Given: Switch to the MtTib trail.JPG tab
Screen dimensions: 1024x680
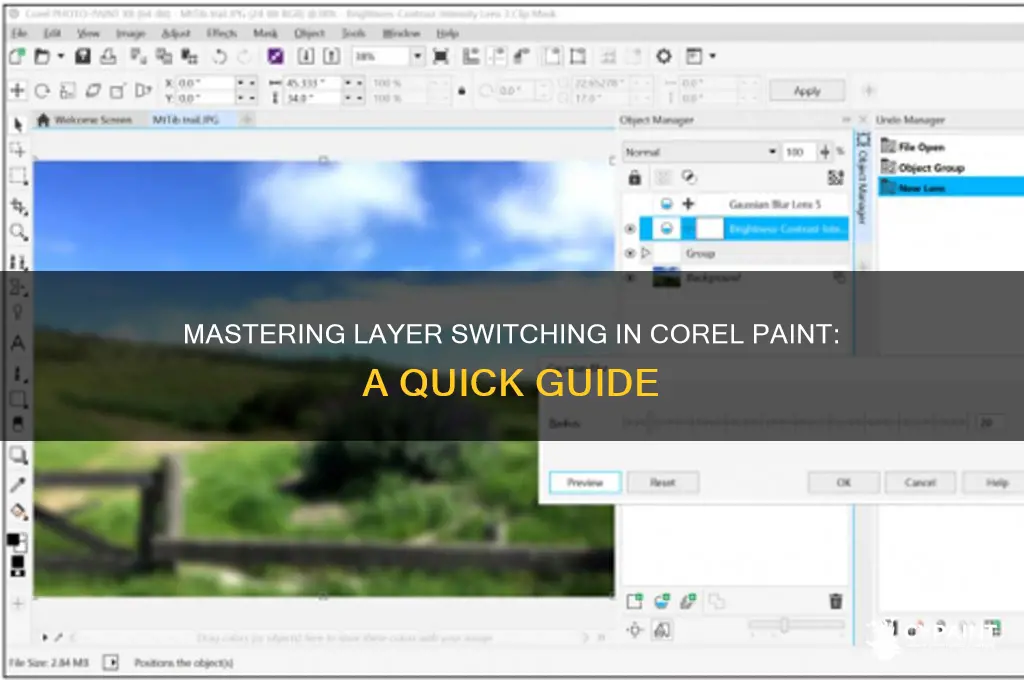Looking at the screenshot, I should (185, 120).
